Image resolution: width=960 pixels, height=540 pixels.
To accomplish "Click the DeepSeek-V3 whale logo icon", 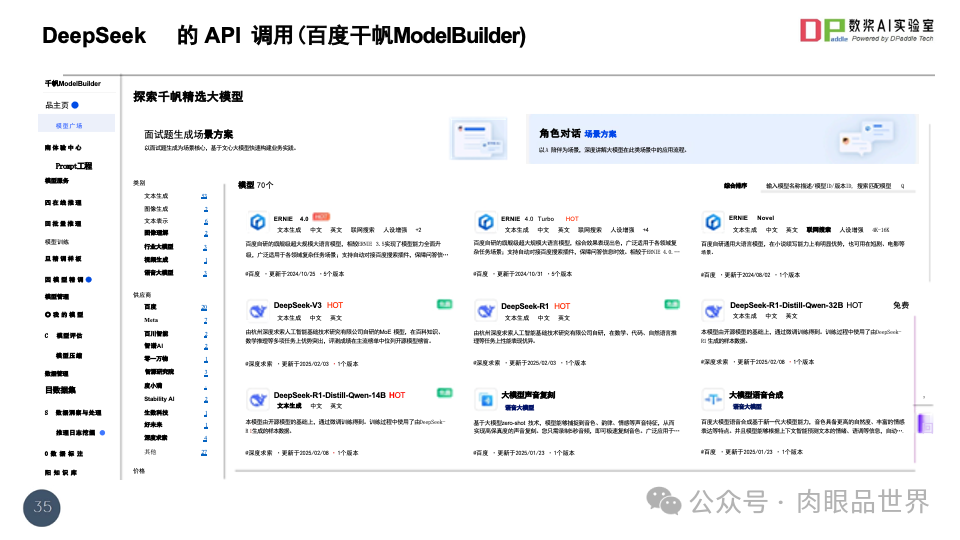I will (258, 310).
